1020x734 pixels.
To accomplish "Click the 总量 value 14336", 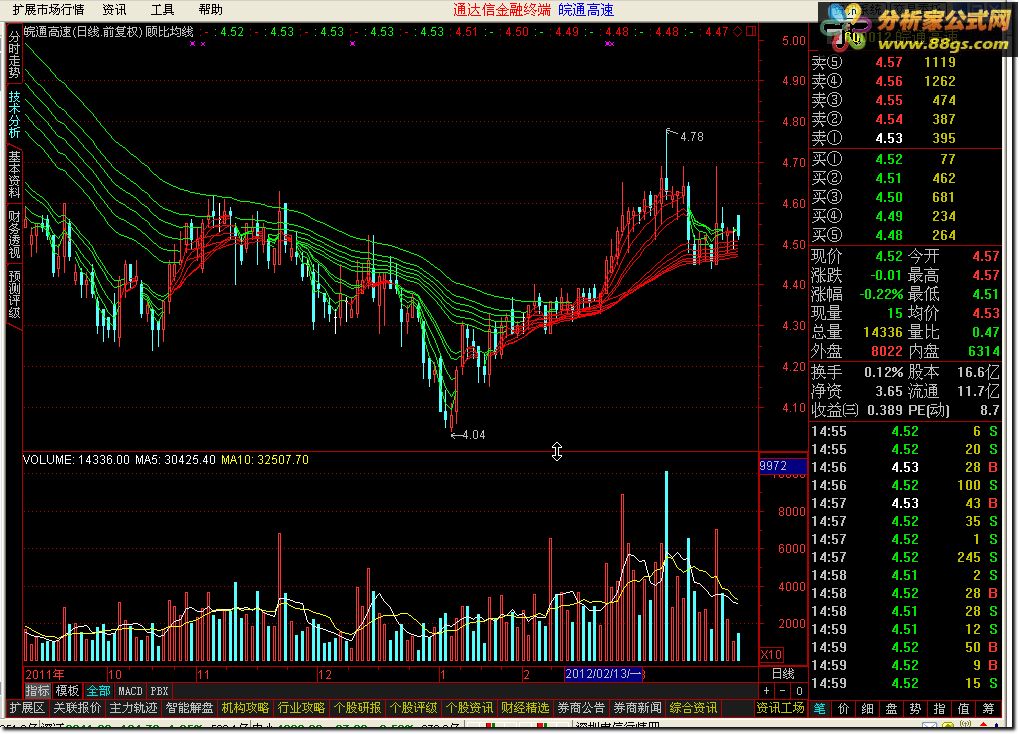I will pyautogui.click(x=883, y=333).
